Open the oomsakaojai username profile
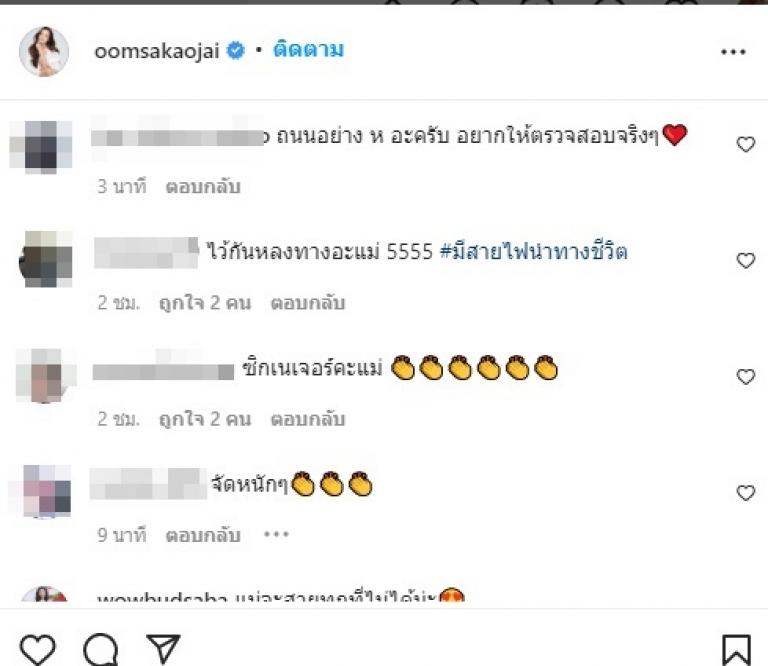Image resolution: width=768 pixels, height=666 pixels. point(157,51)
